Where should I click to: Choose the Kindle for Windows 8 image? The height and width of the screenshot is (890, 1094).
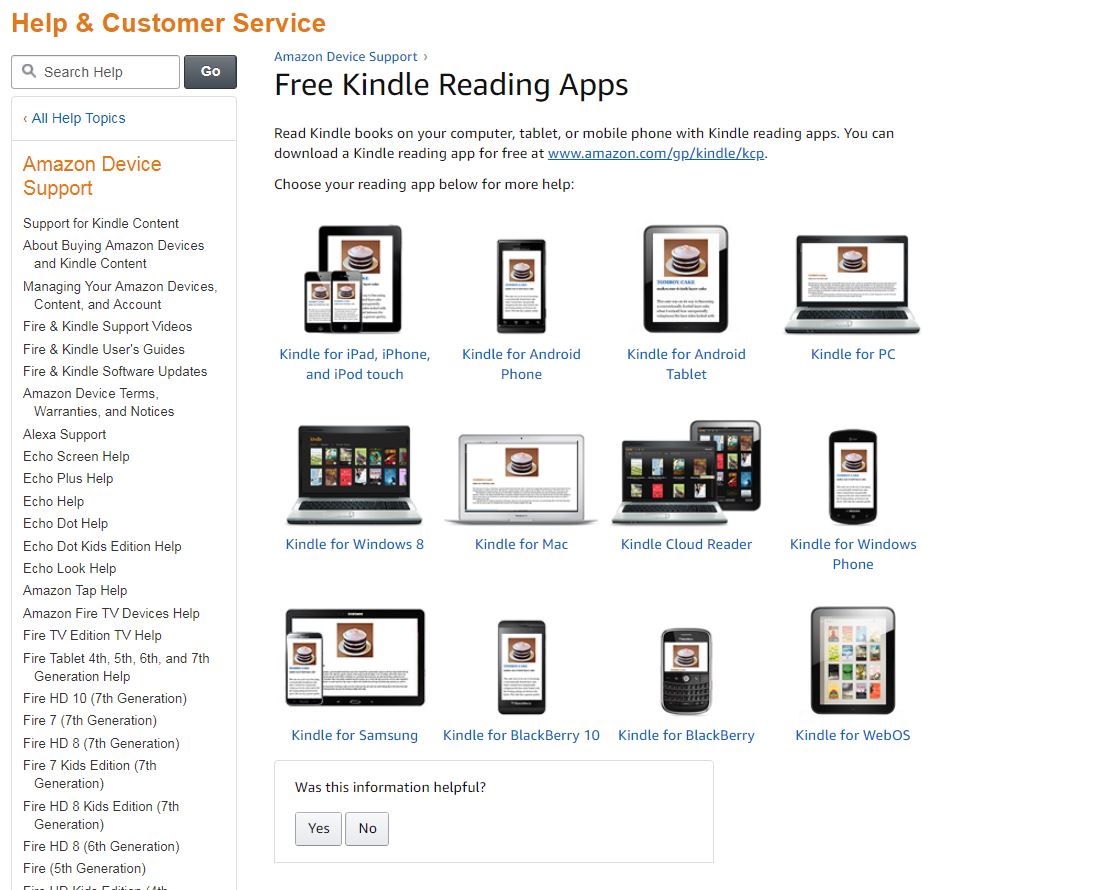[354, 475]
